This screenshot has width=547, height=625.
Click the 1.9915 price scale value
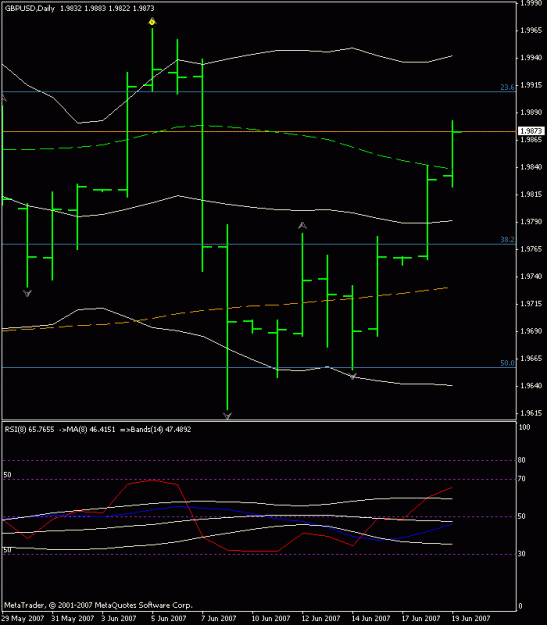531,85
